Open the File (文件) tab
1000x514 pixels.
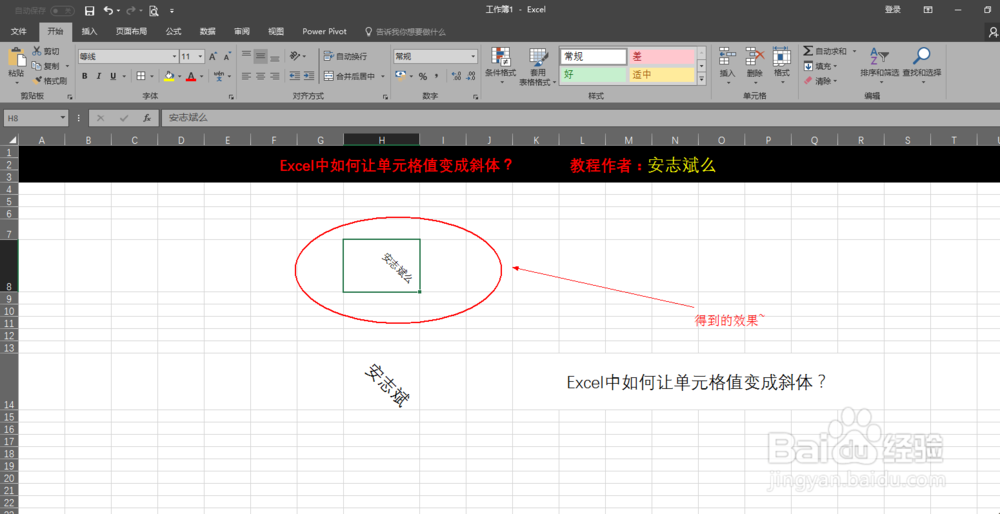18,31
